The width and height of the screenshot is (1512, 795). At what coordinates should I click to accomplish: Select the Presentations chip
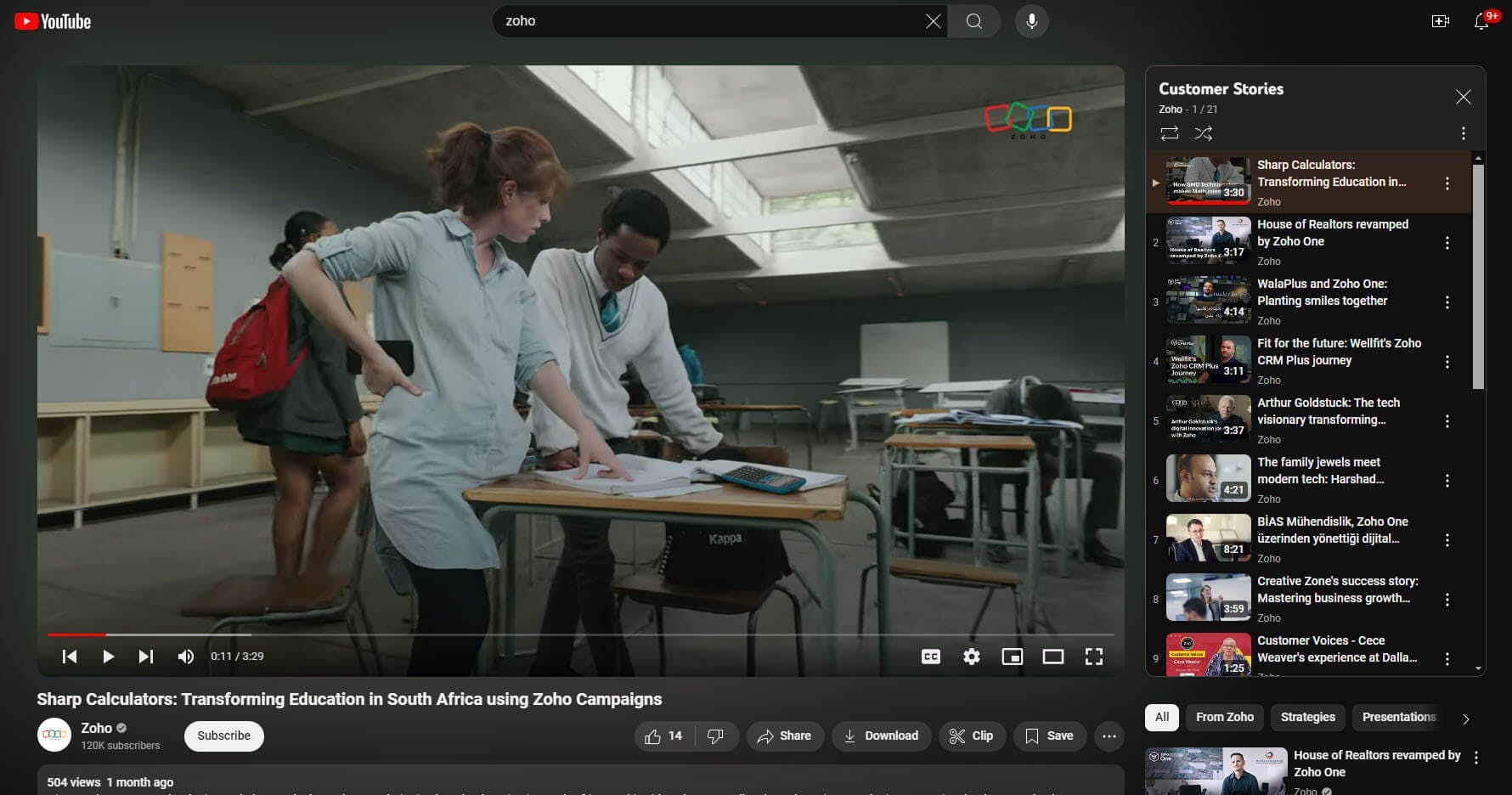(x=1399, y=717)
